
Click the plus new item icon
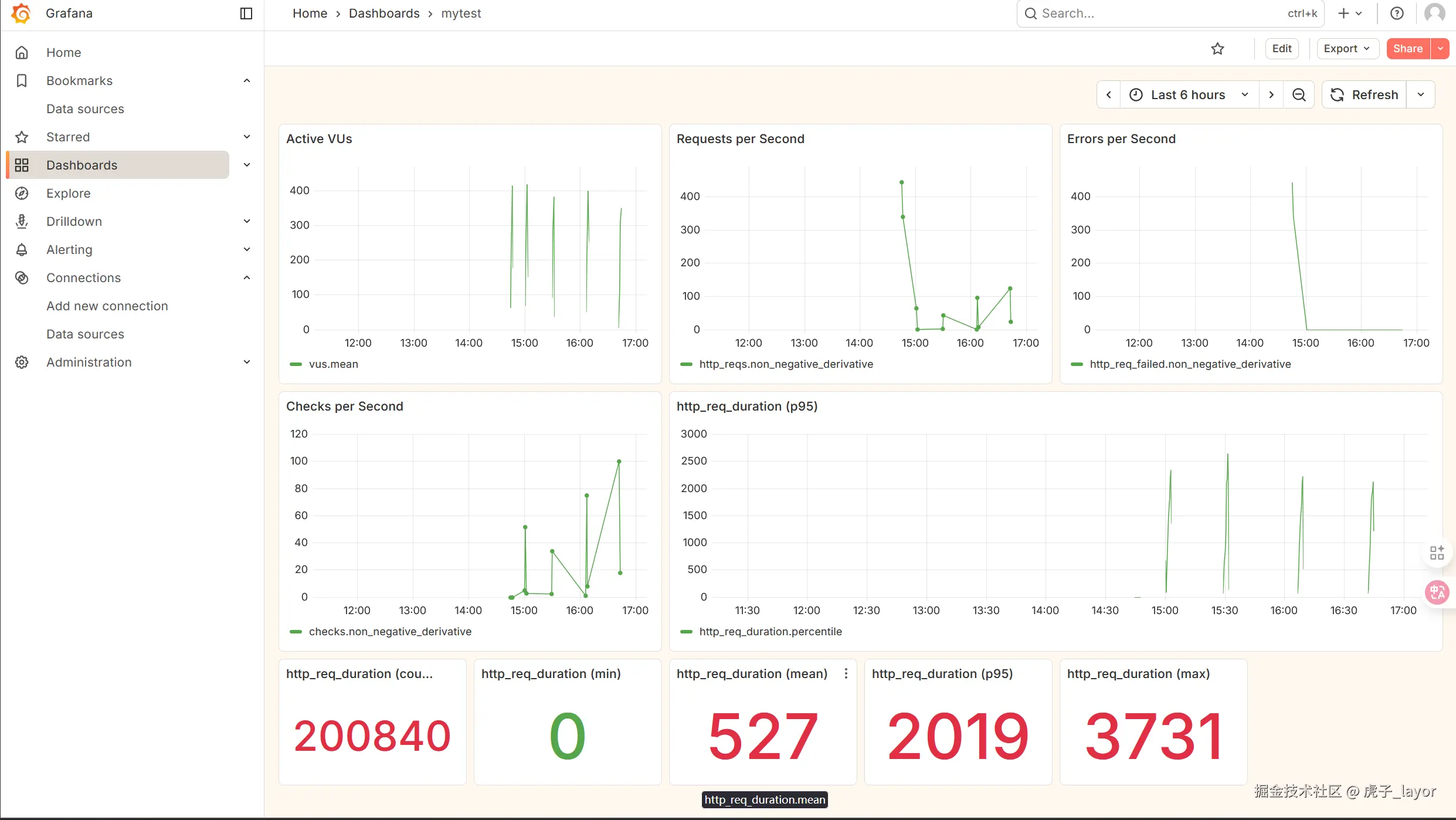[x=1343, y=13]
